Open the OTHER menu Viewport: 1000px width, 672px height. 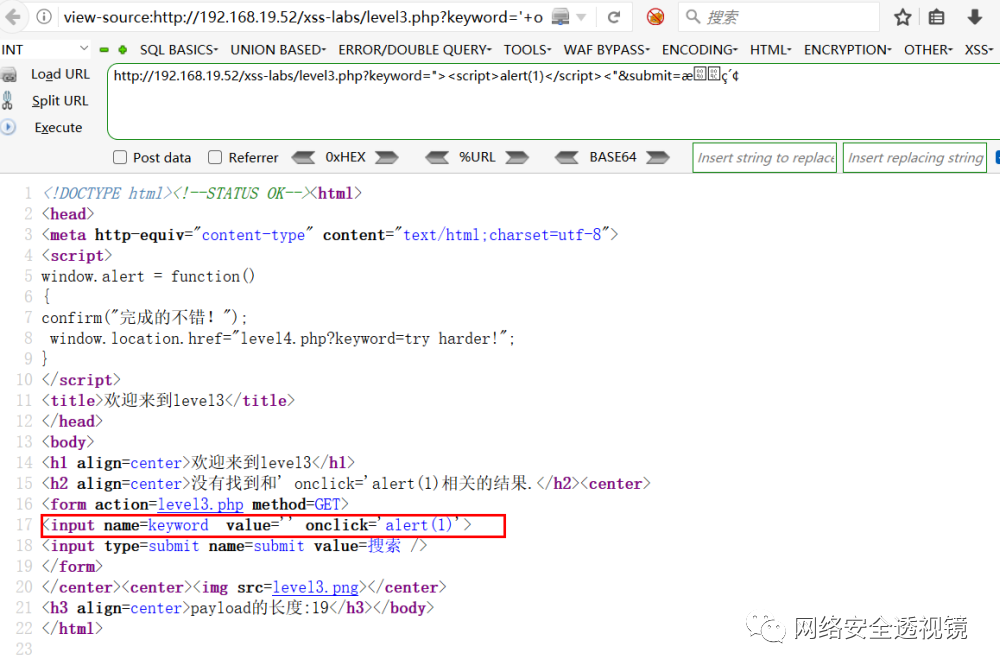click(927, 50)
